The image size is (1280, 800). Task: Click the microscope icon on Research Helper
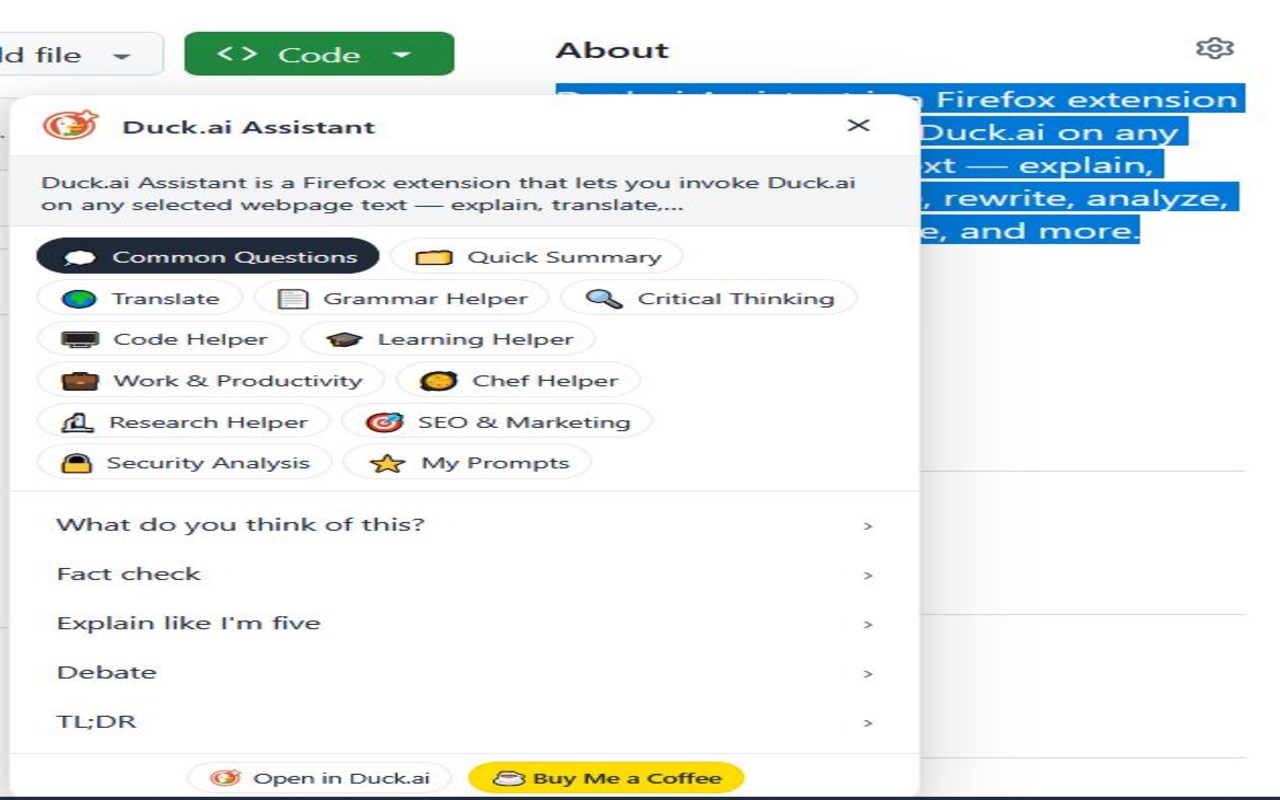click(x=77, y=422)
